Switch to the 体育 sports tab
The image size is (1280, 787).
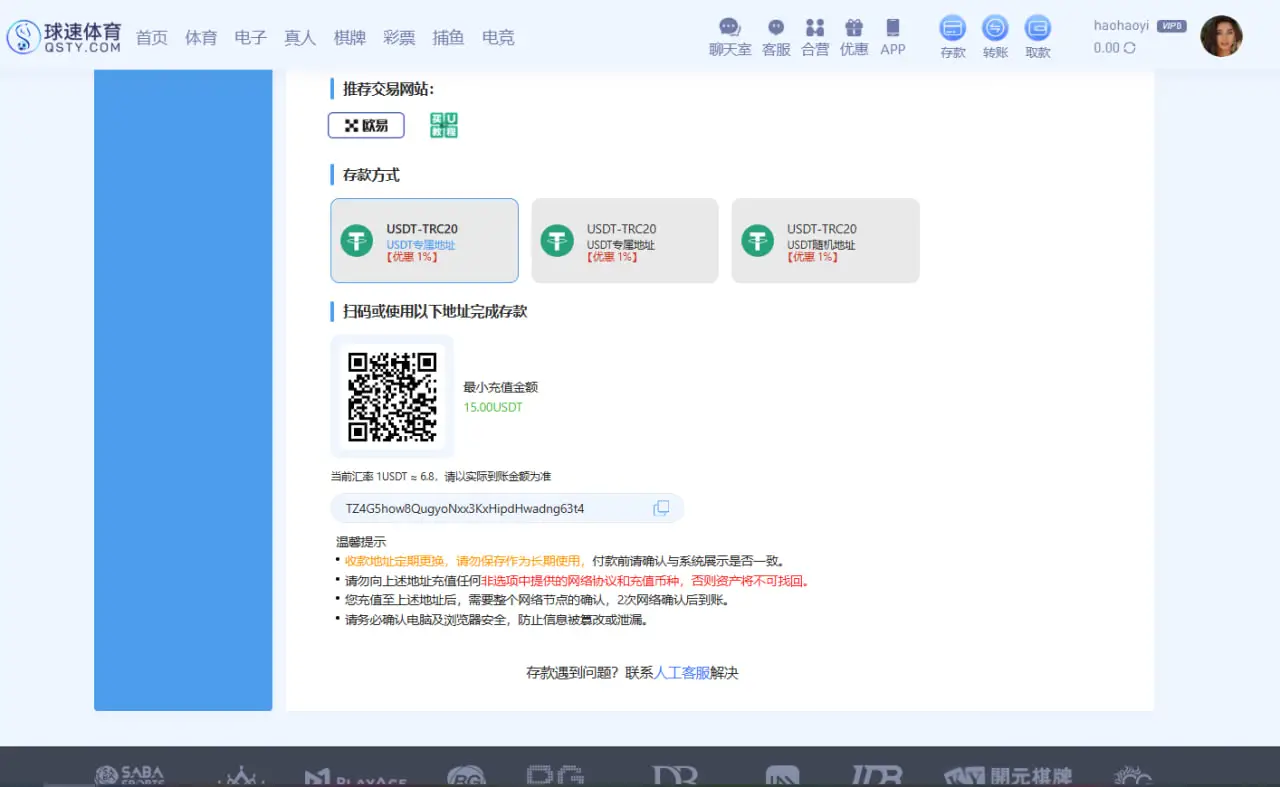201,37
